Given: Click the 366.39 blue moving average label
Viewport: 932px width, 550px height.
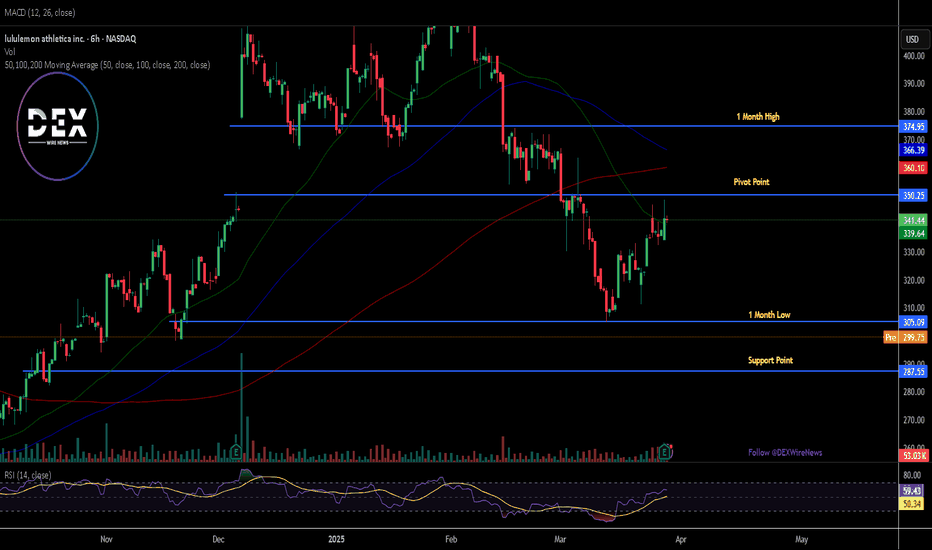Looking at the screenshot, I should click(914, 150).
